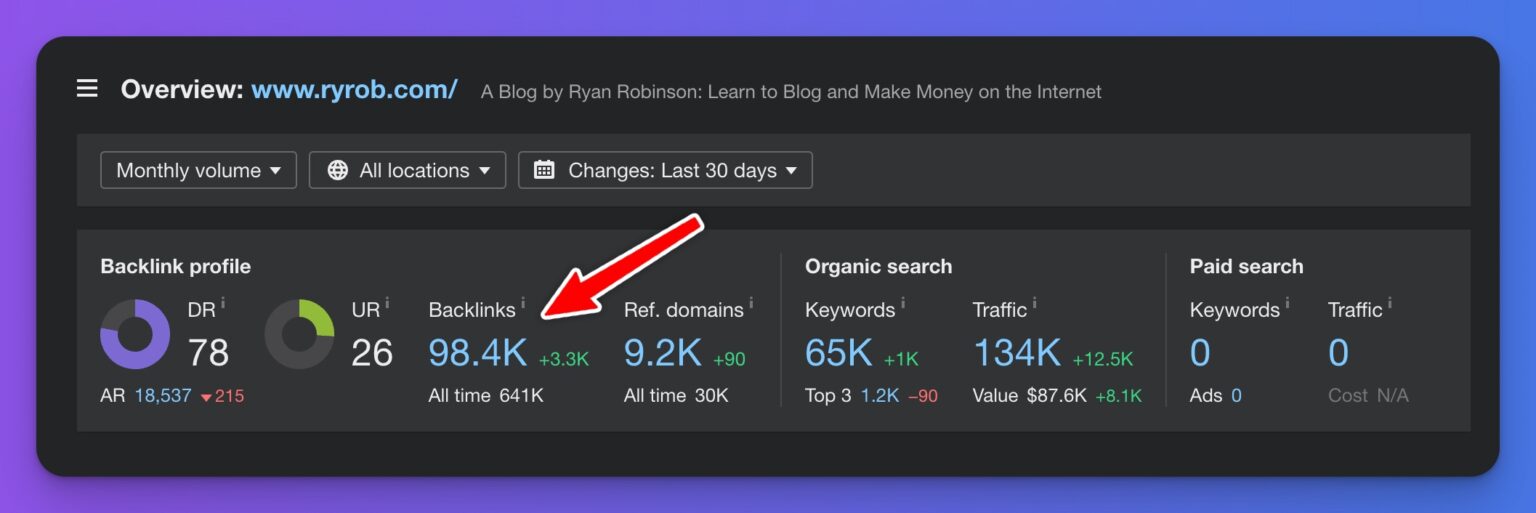
Task: Click the UR donut chart
Action: [299, 334]
